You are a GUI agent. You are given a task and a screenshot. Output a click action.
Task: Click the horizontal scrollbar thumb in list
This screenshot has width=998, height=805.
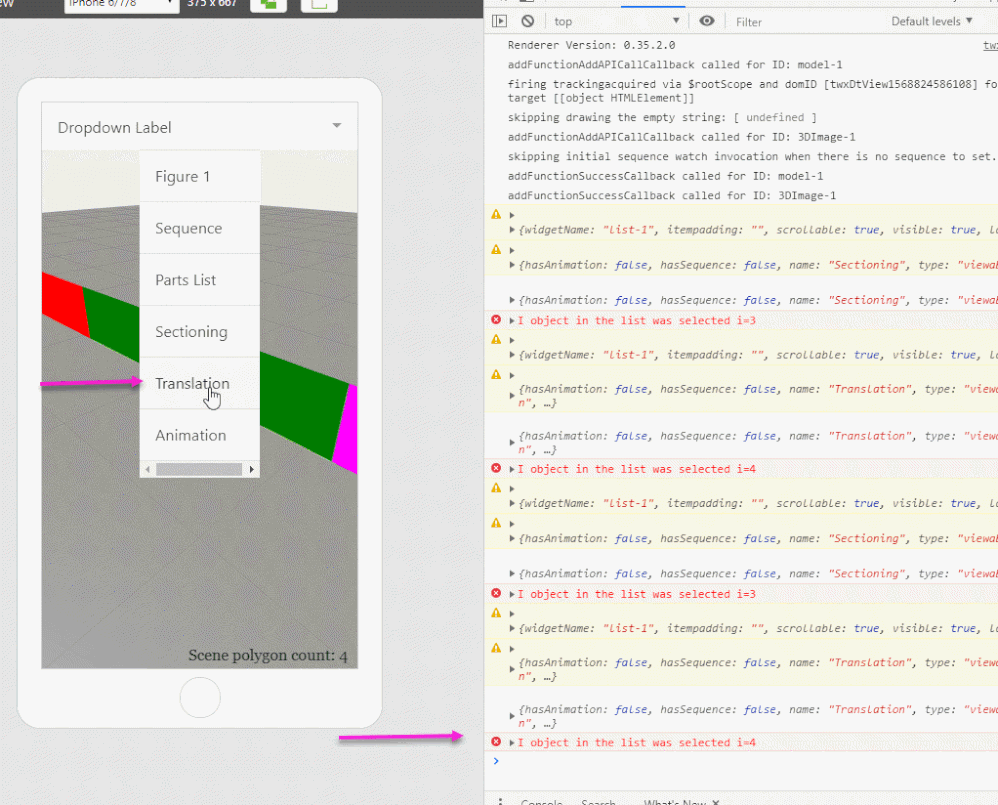(x=199, y=469)
